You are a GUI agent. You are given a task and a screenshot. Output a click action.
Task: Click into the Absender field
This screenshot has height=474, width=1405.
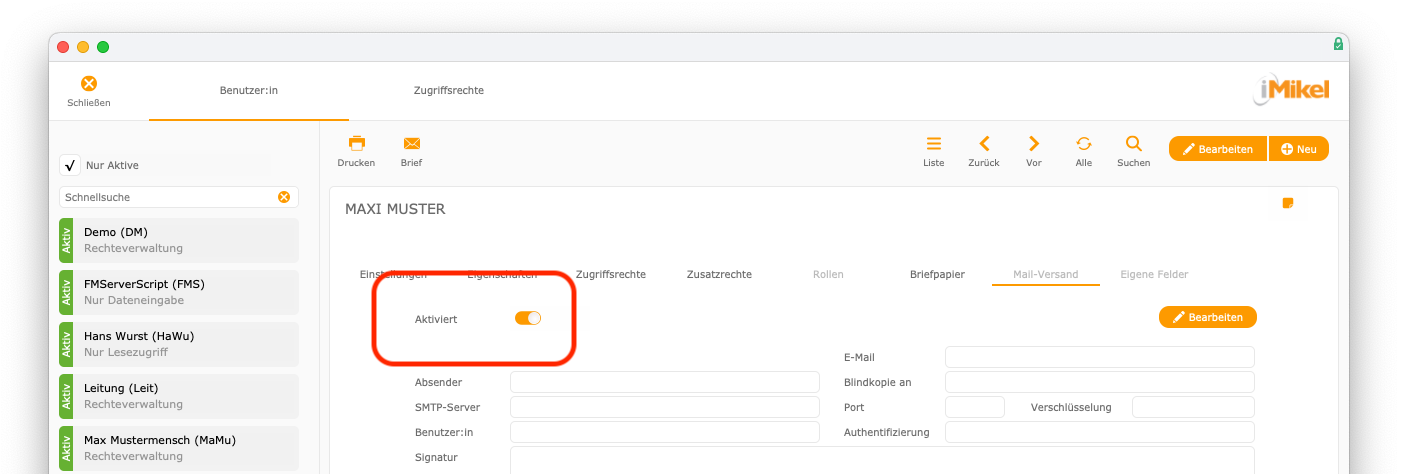point(664,382)
